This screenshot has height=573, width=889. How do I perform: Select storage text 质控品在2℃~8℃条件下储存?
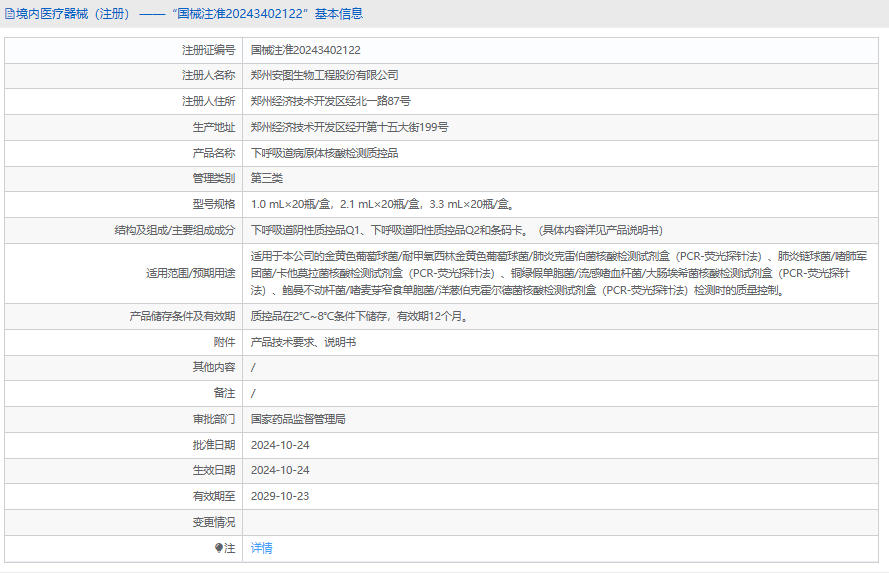[319, 316]
